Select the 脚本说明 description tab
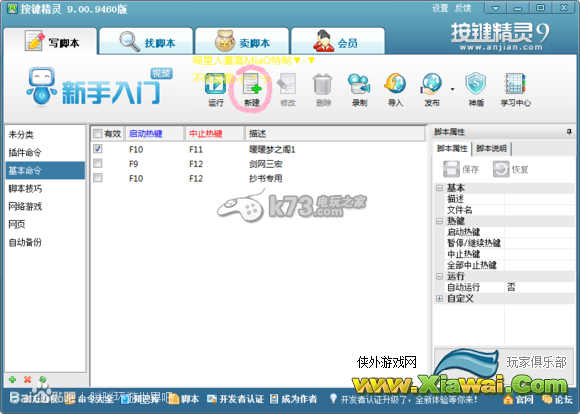The image size is (580, 414). (x=491, y=149)
